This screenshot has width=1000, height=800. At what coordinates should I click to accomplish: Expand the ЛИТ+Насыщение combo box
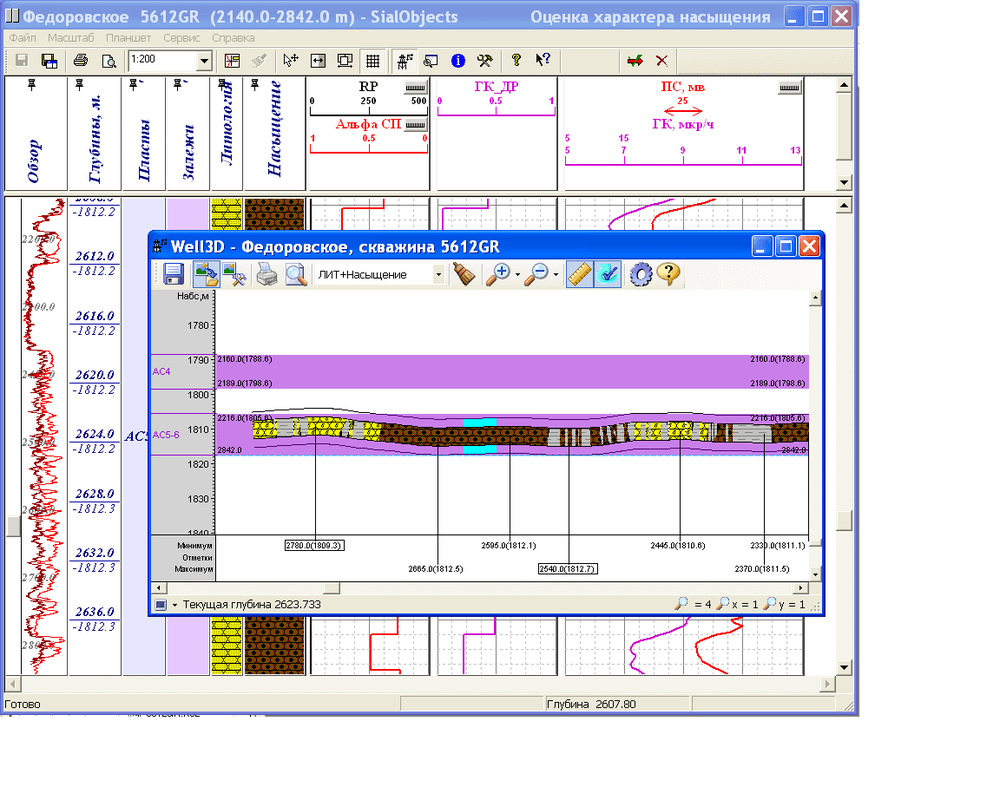[438, 275]
